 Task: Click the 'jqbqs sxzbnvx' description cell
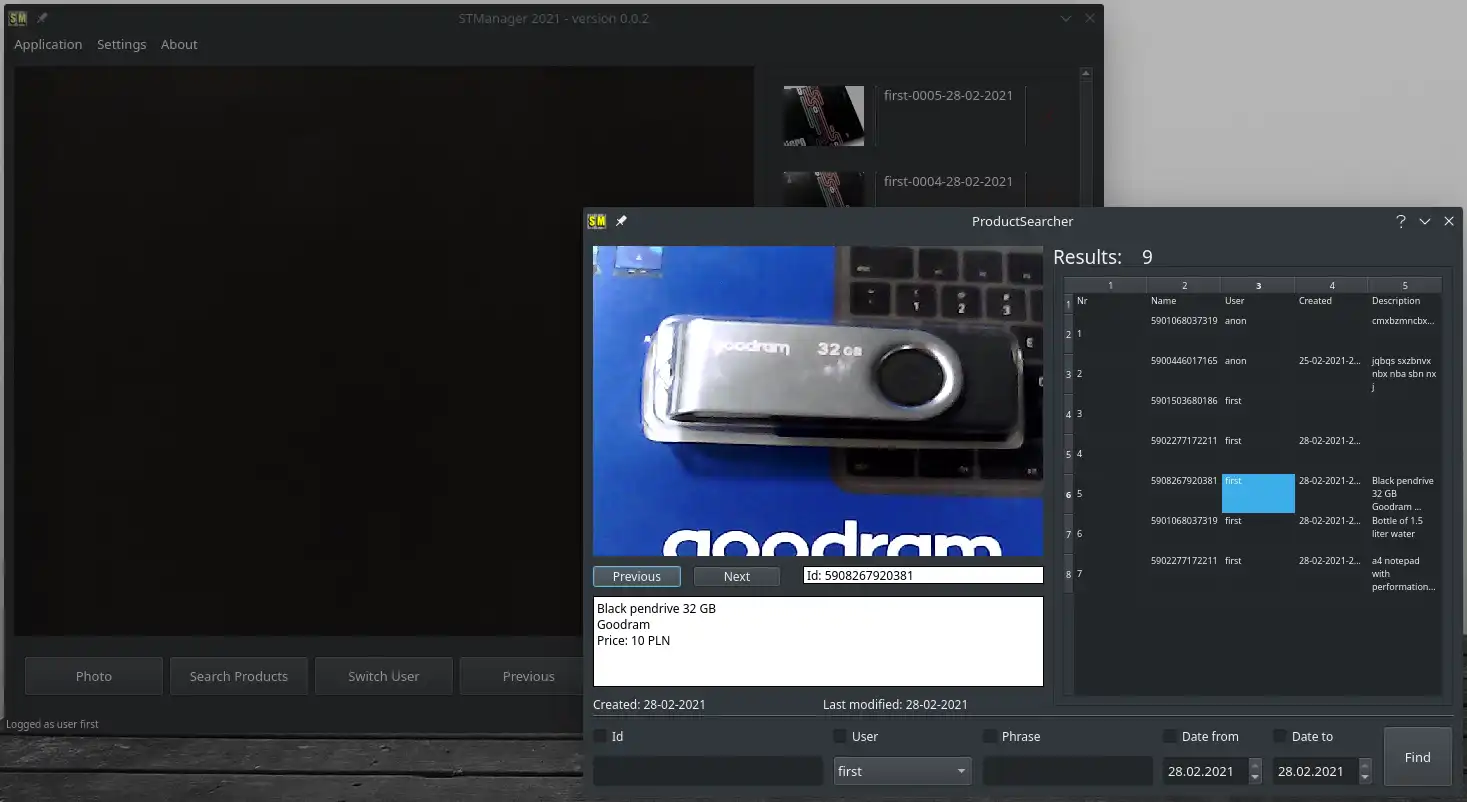pos(1405,373)
